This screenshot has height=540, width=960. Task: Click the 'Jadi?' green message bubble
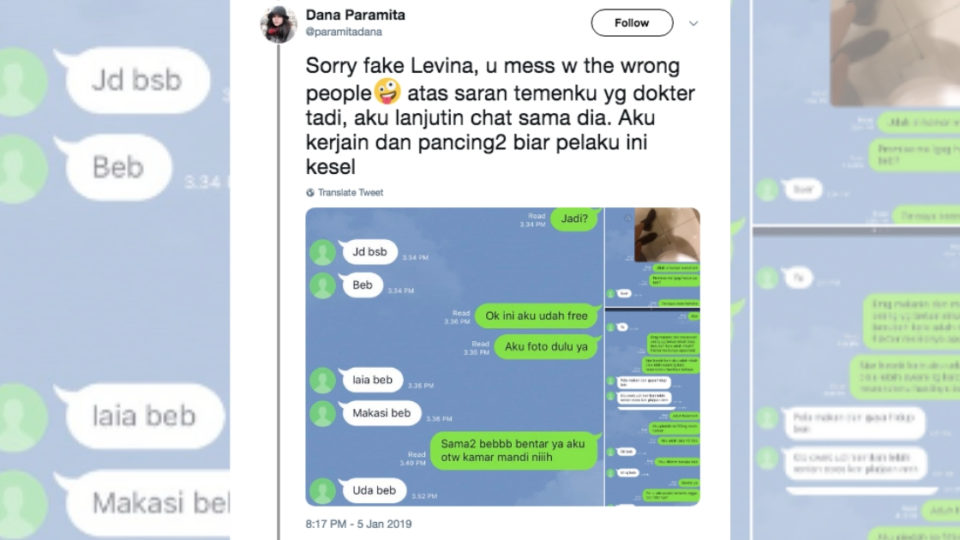pos(574,219)
